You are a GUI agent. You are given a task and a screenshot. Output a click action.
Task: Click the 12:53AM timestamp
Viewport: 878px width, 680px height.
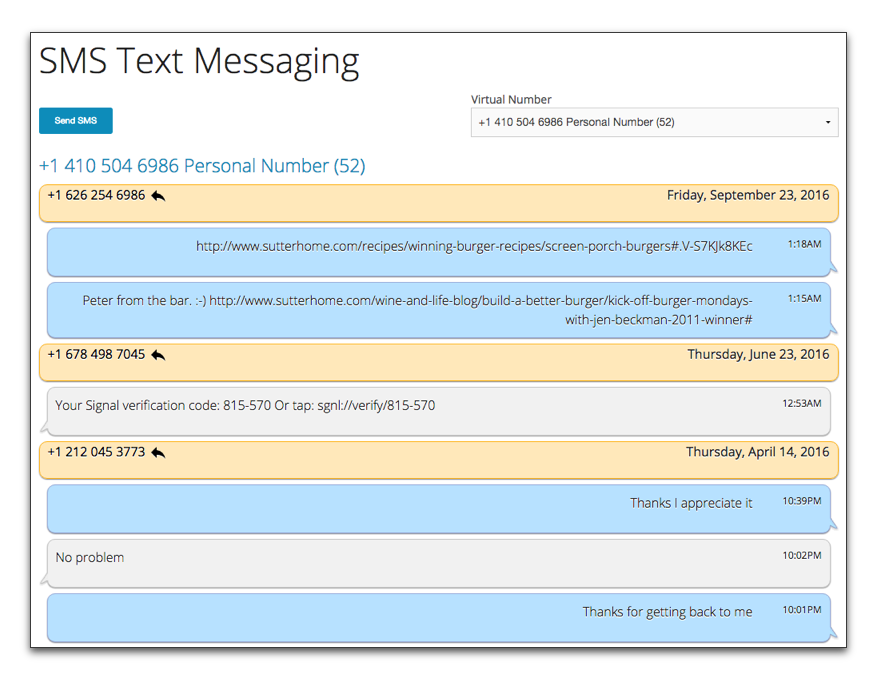click(802, 403)
